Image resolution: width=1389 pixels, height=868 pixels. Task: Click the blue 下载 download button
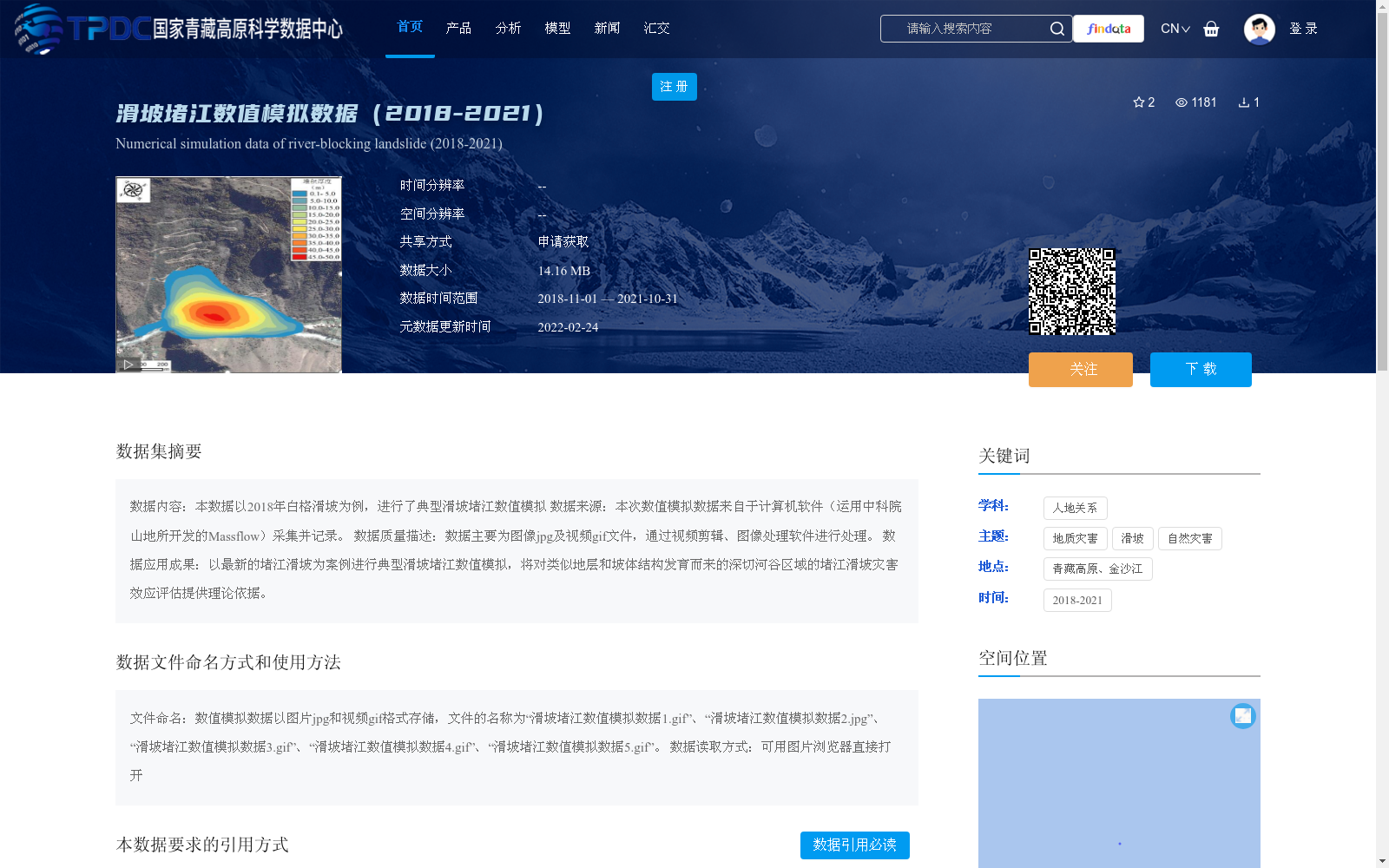pyautogui.click(x=1201, y=370)
